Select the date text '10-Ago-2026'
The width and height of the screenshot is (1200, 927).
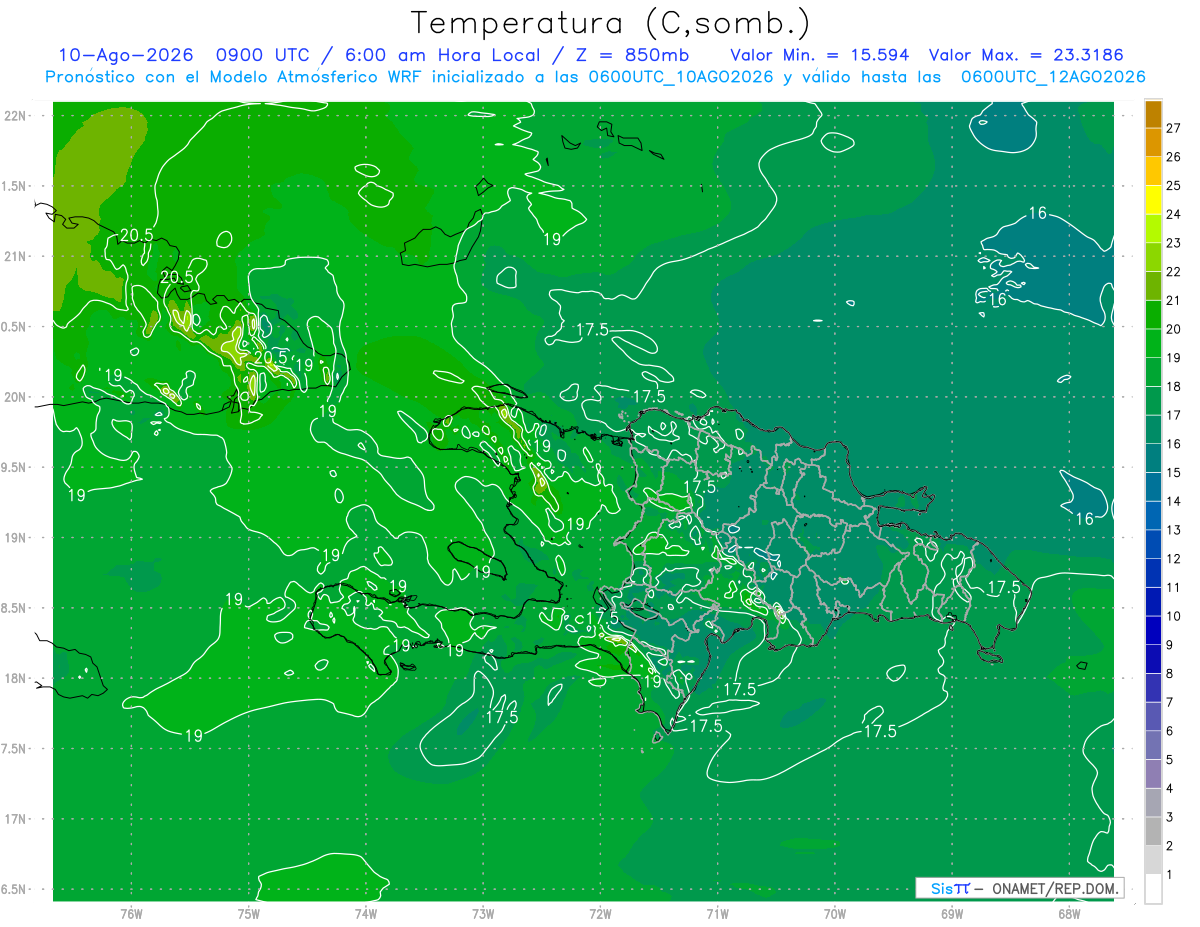tap(125, 55)
